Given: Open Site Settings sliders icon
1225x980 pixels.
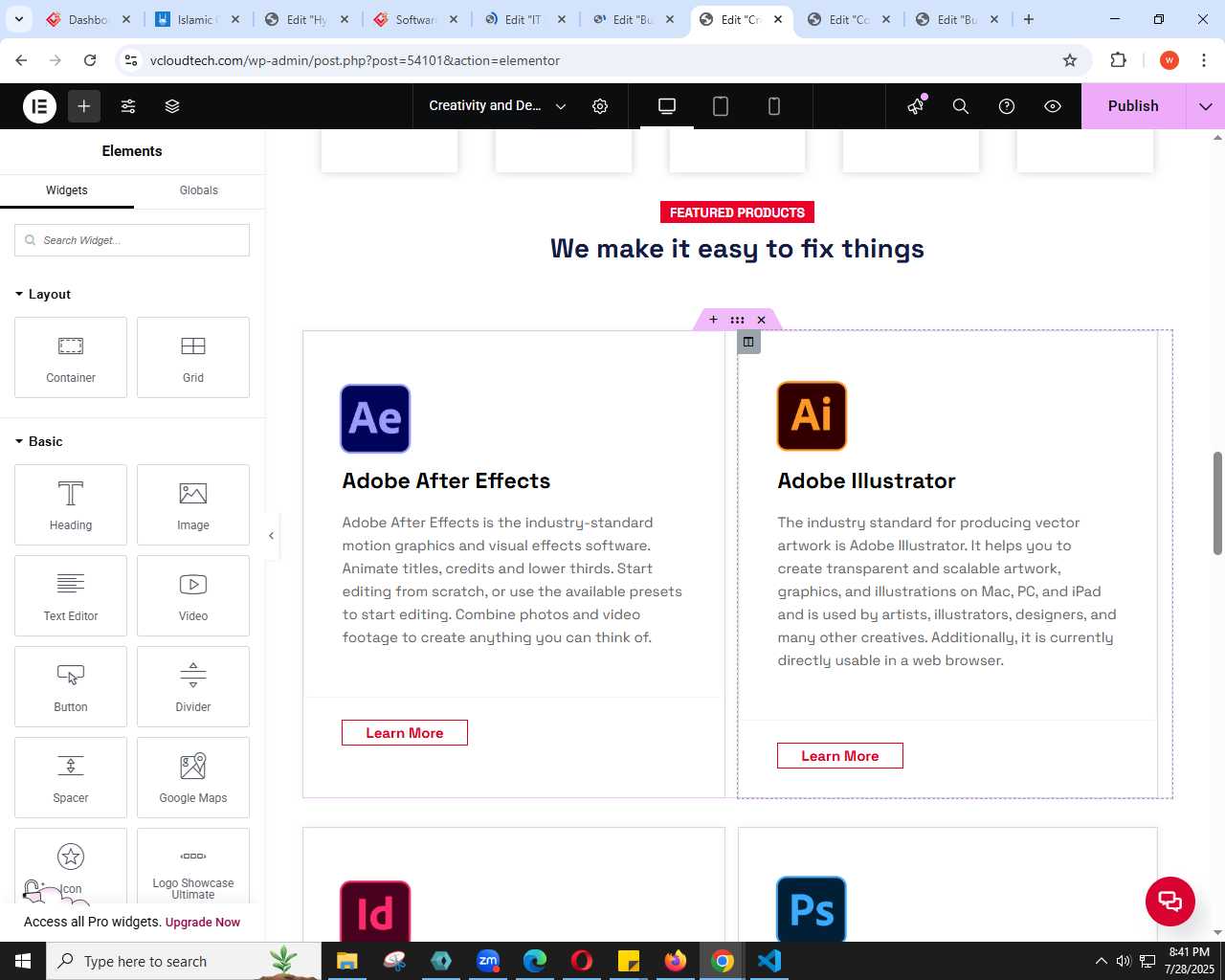Looking at the screenshot, I should tap(128, 106).
